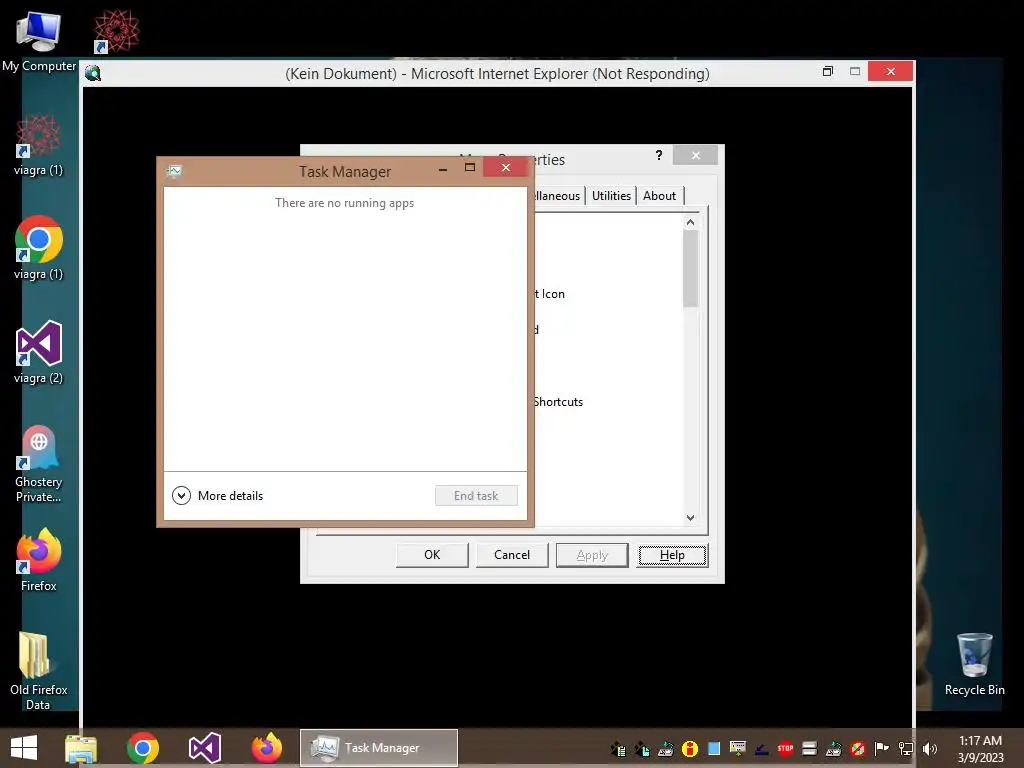Click the Internet Explorer title bar icon
This screenshot has height=768, width=1024.
[x=93, y=74]
